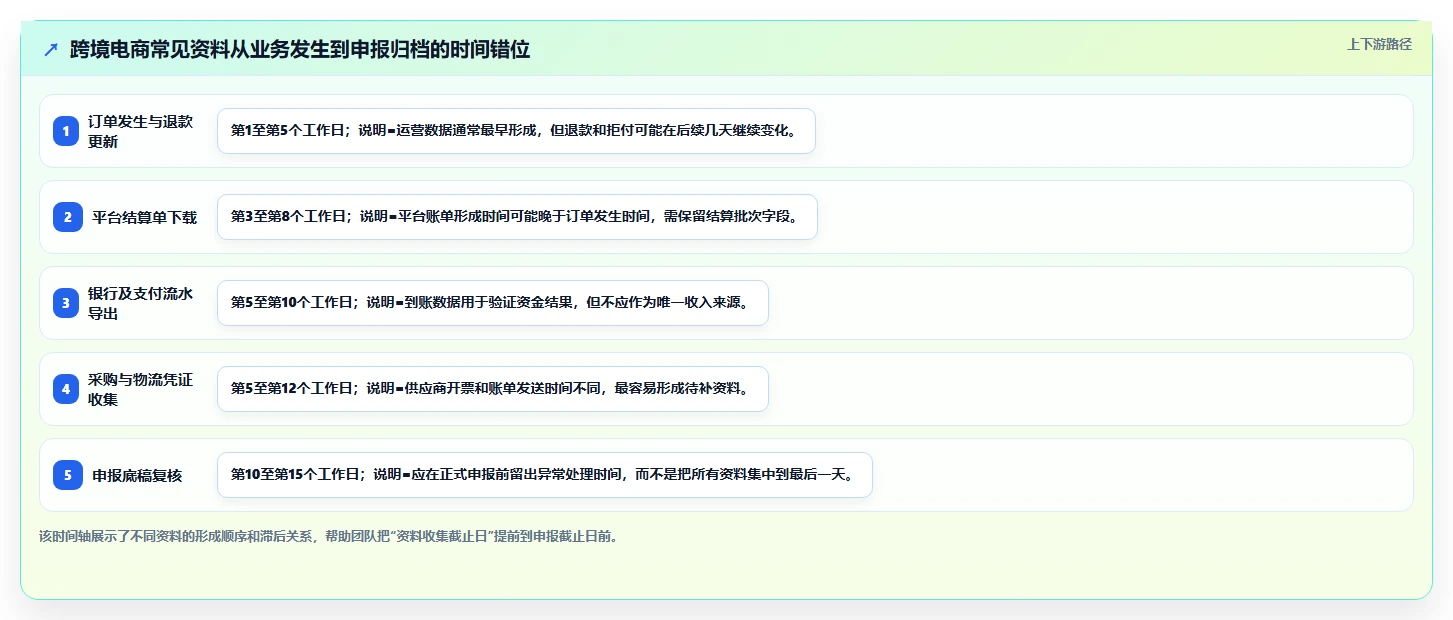Click the 第5至第12个工作日 description box
The height and width of the screenshot is (620, 1453).
(x=493, y=389)
